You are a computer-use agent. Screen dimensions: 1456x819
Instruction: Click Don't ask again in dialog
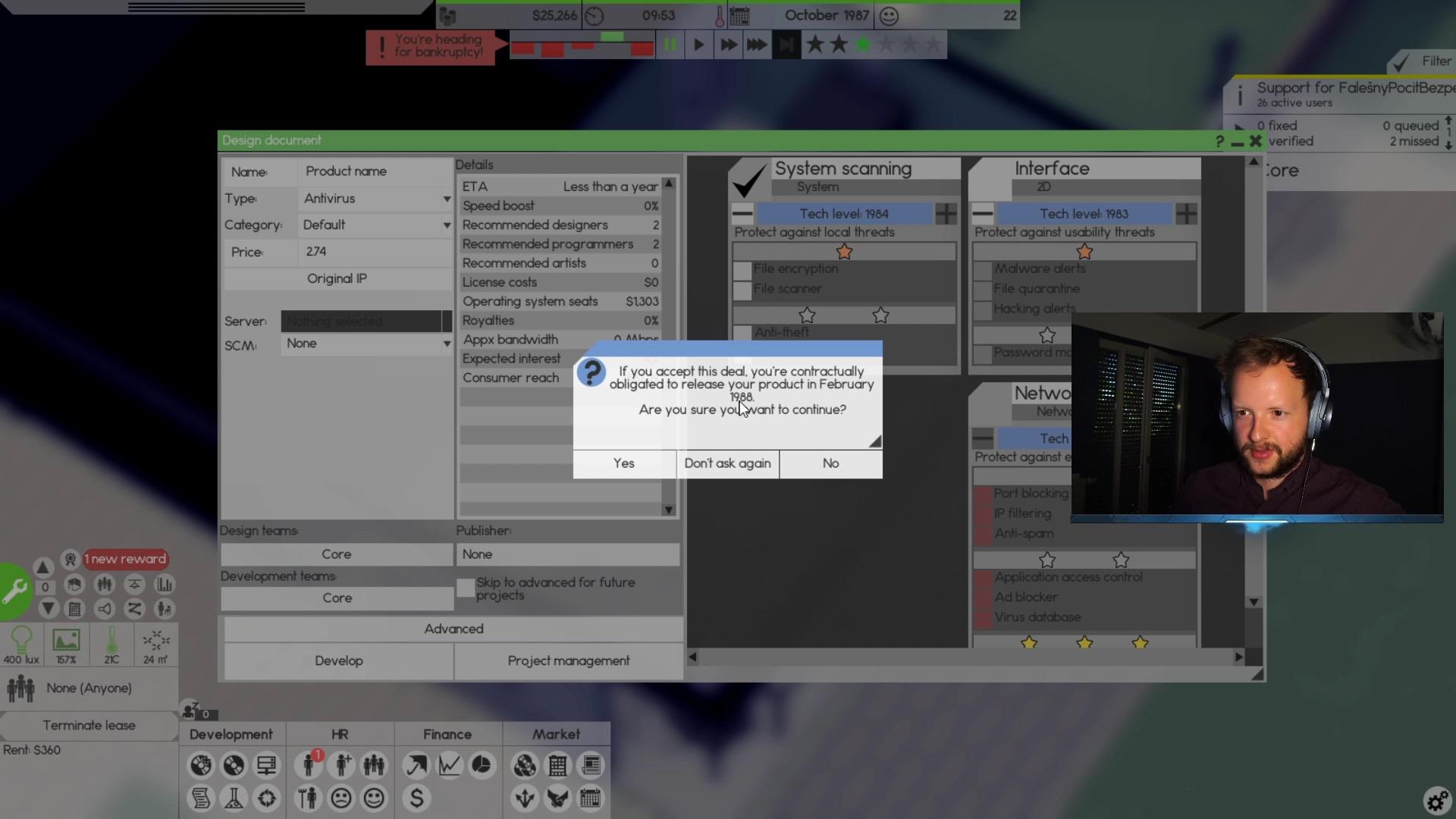point(727,463)
